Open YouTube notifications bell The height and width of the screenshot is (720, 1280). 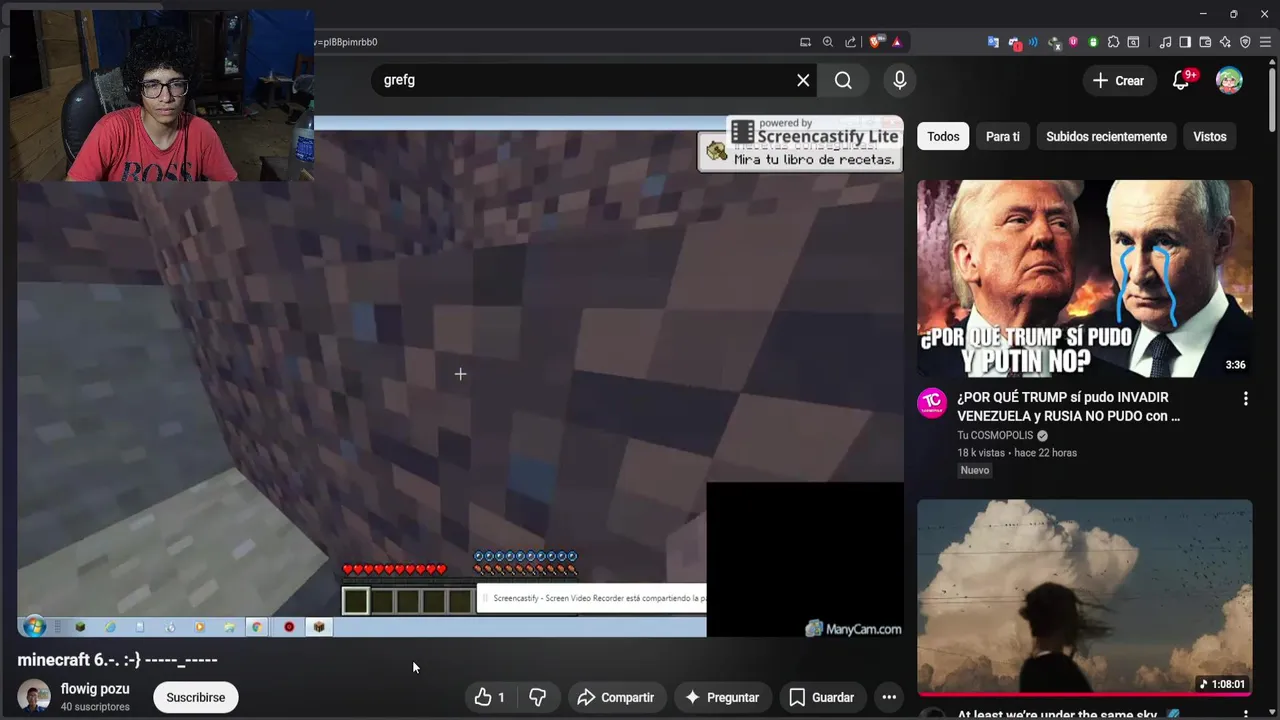1181,81
